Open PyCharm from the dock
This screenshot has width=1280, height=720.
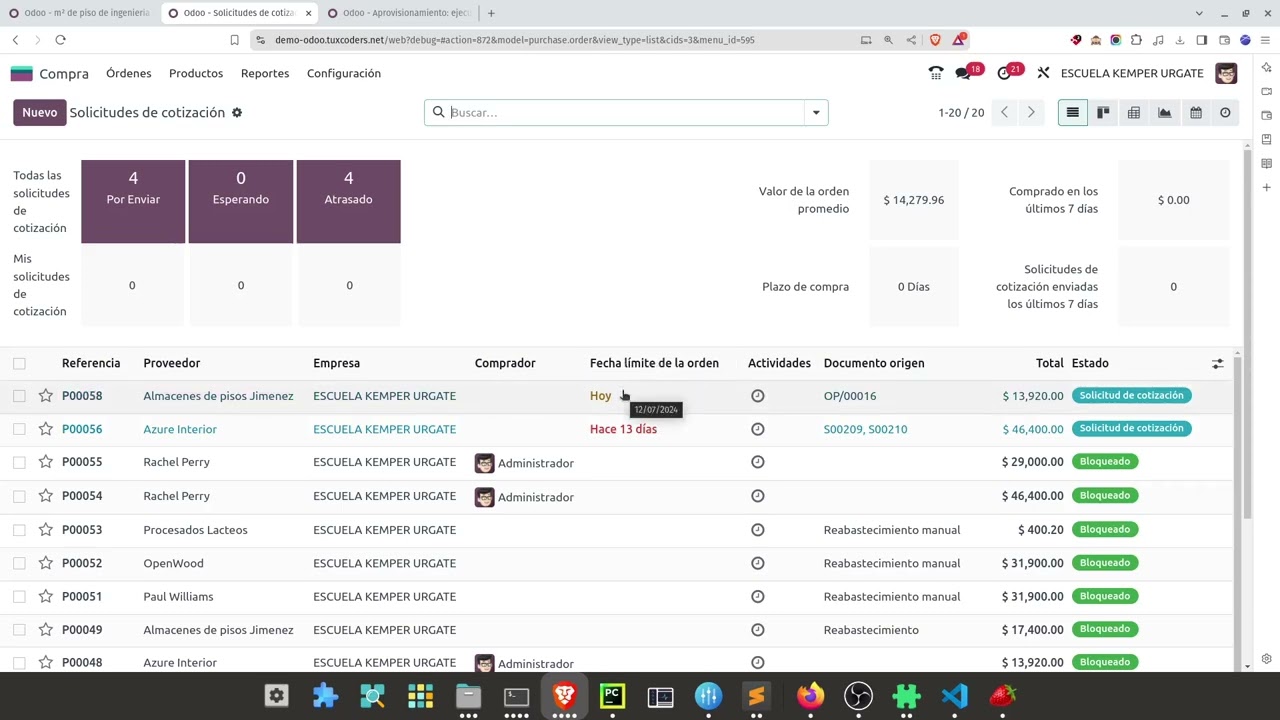pos(612,695)
